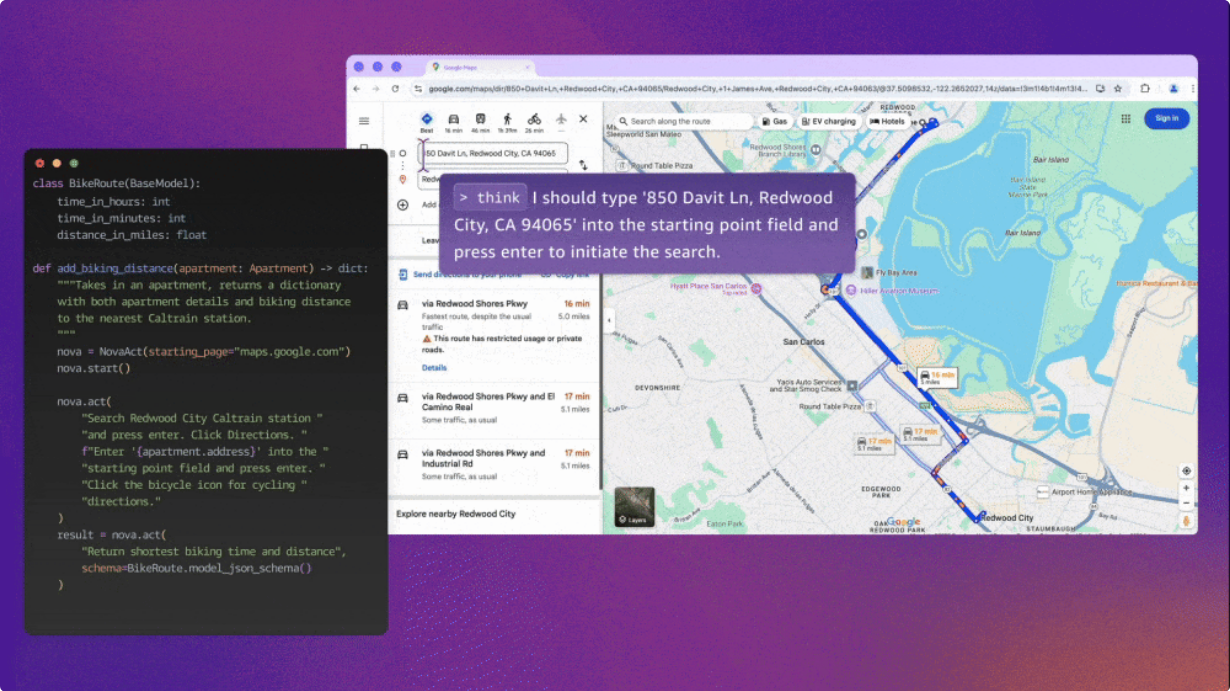
Task: Open the Google Maps hamburger menu
Action: click(x=364, y=121)
